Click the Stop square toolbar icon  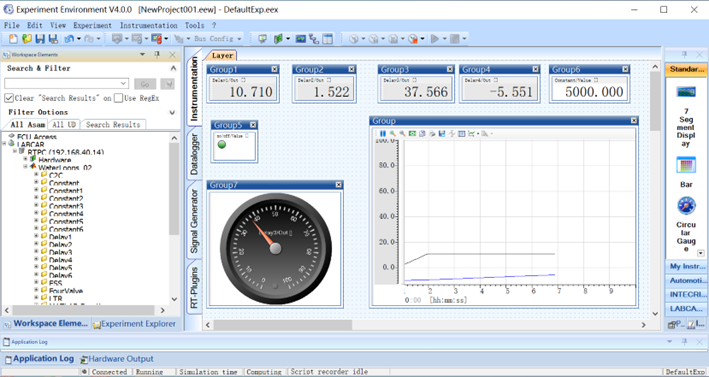click(x=454, y=39)
